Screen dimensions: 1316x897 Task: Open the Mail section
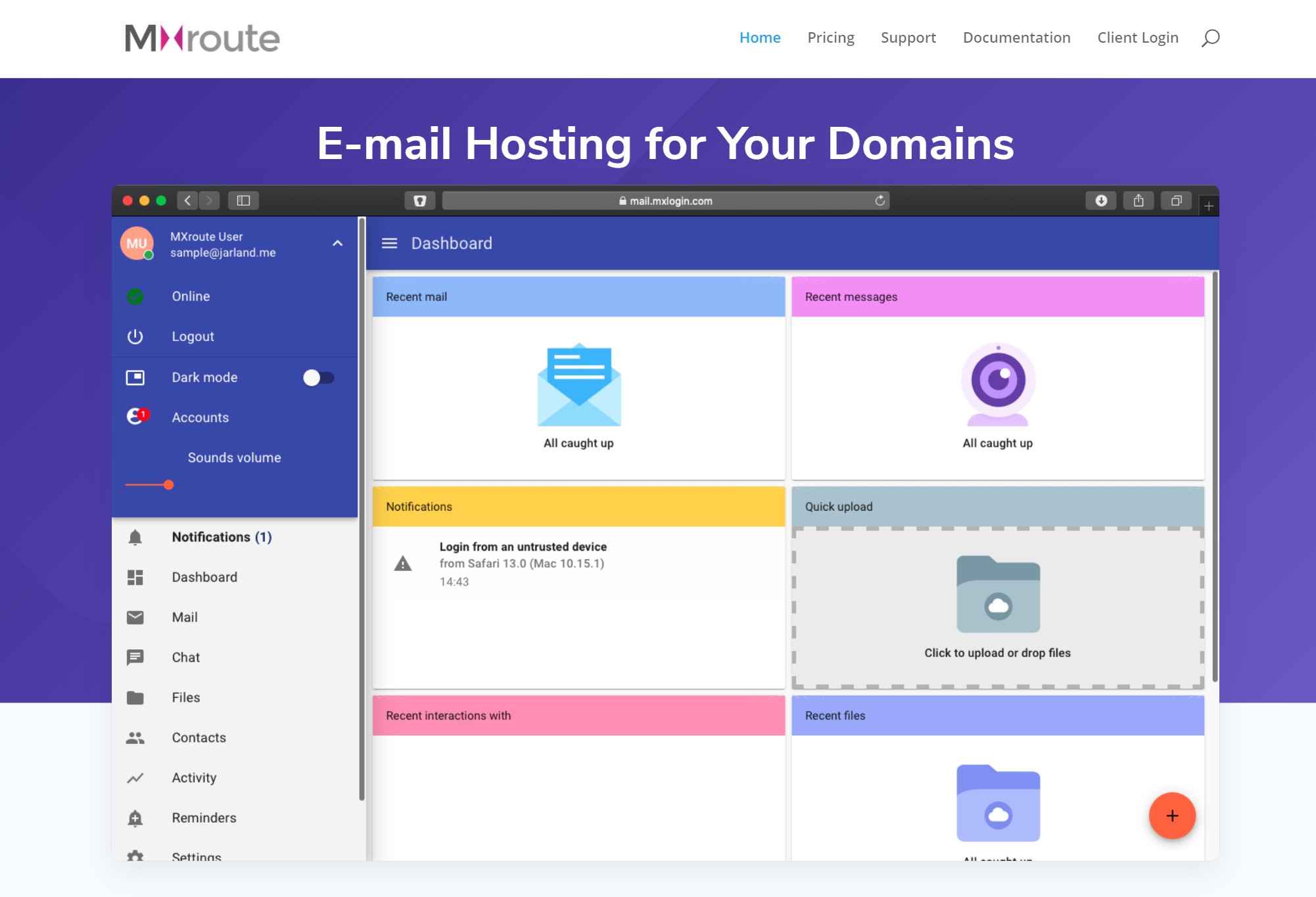pos(184,617)
